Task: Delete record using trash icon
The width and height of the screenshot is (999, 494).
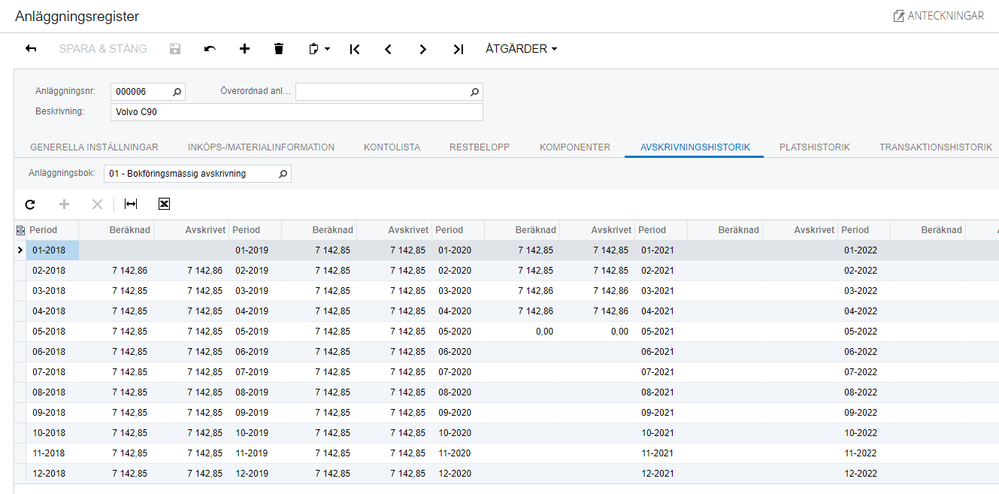Action: tap(279, 49)
